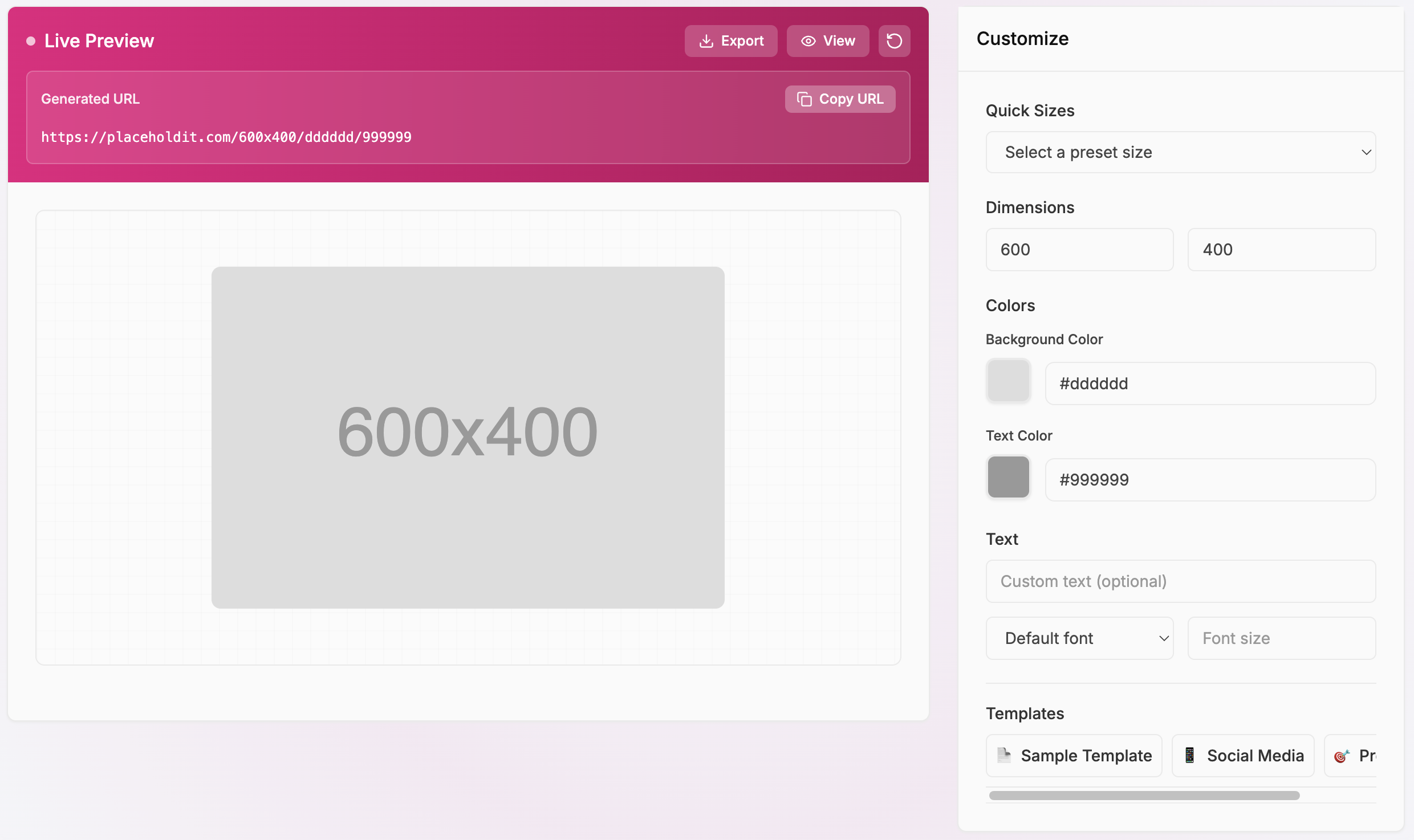Open the text color swatch picker
Image resolution: width=1414 pixels, height=840 pixels.
(x=1008, y=477)
